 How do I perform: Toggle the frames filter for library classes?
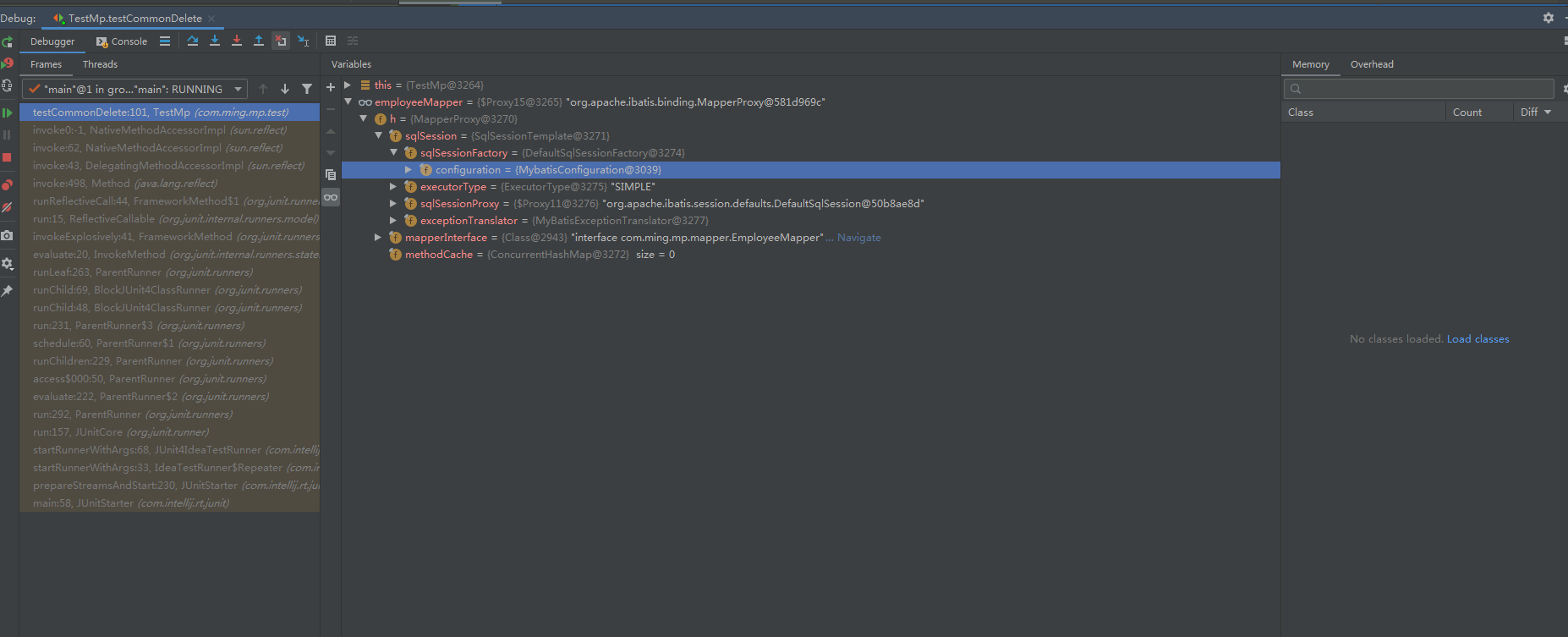[307, 89]
